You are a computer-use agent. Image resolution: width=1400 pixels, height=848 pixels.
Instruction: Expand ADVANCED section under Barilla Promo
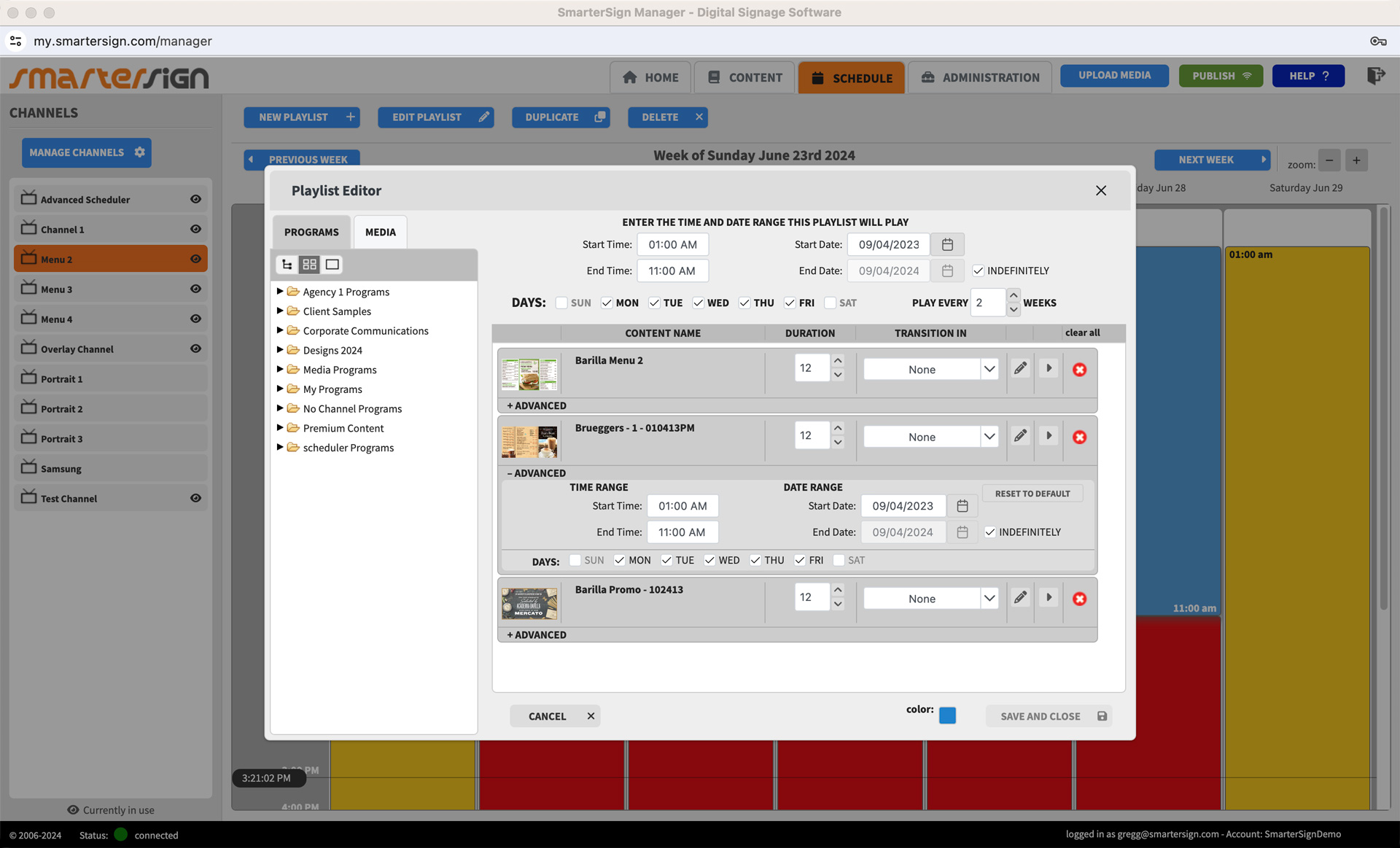click(x=537, y=634)
